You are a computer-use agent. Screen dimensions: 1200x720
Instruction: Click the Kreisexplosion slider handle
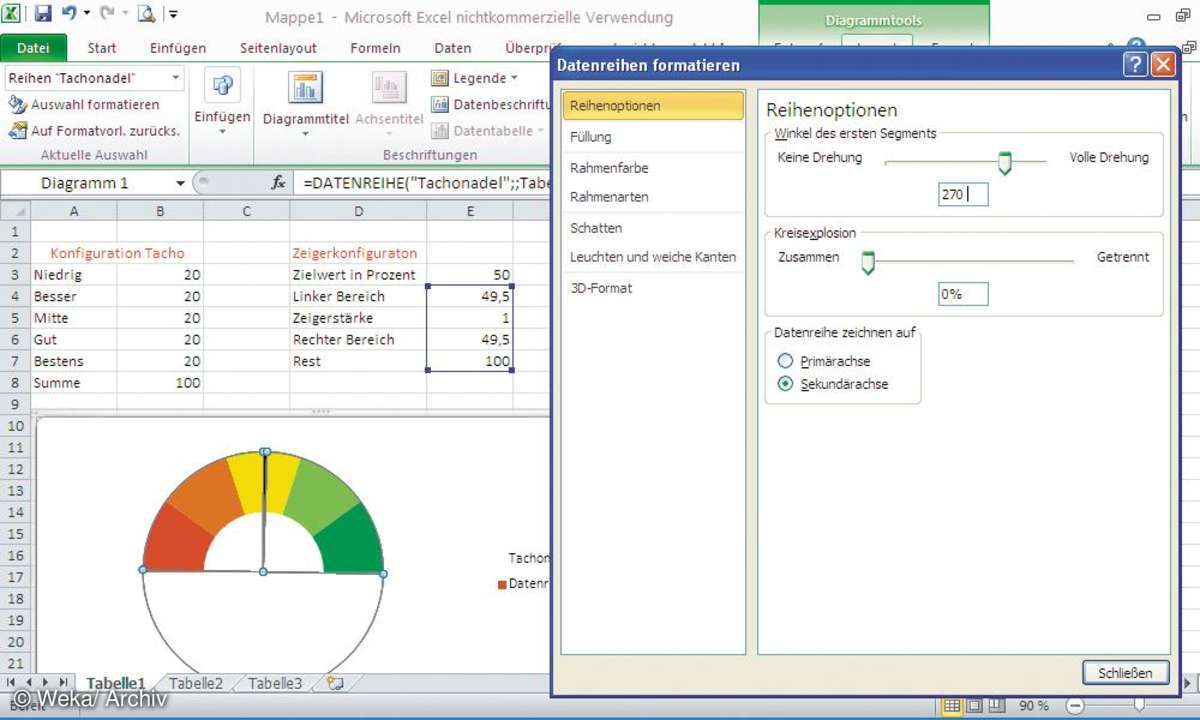coord(868,263)
